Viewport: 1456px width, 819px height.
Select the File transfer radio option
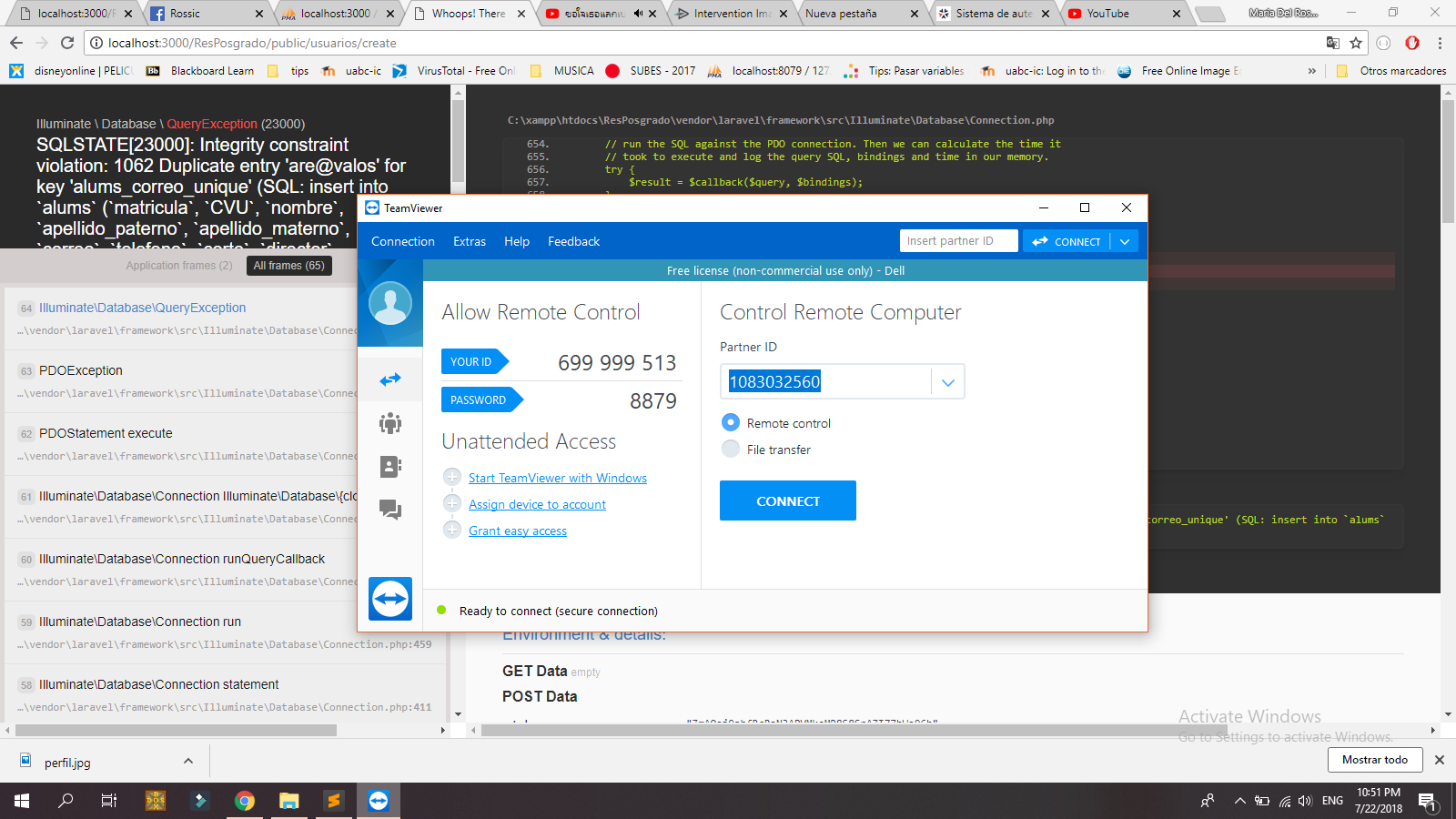click(x=731, y=449)
